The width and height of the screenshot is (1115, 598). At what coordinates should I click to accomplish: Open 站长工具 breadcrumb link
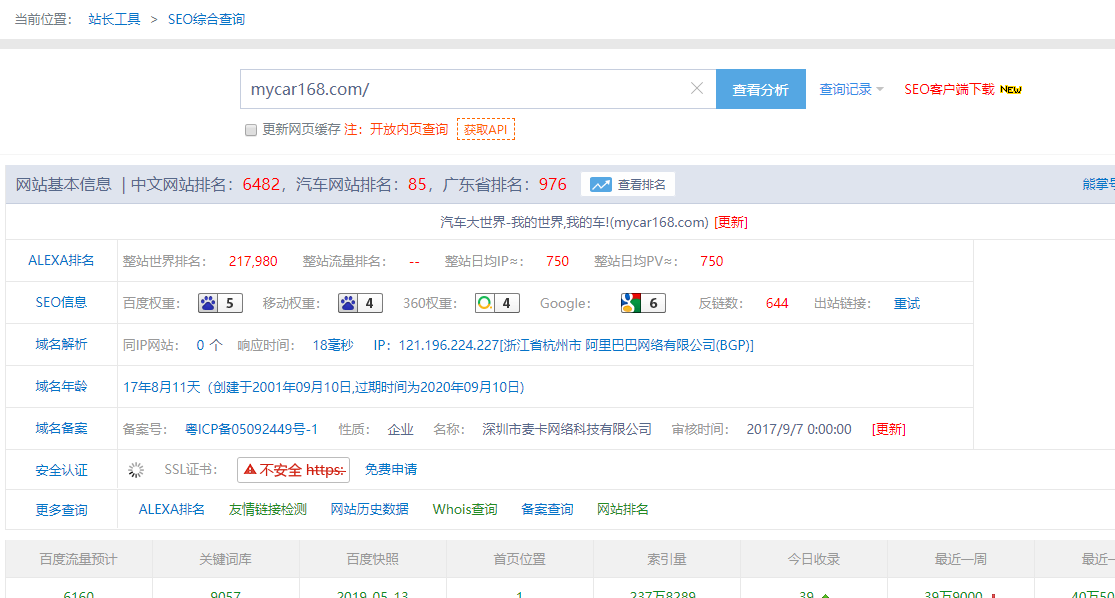pos(114,19)
